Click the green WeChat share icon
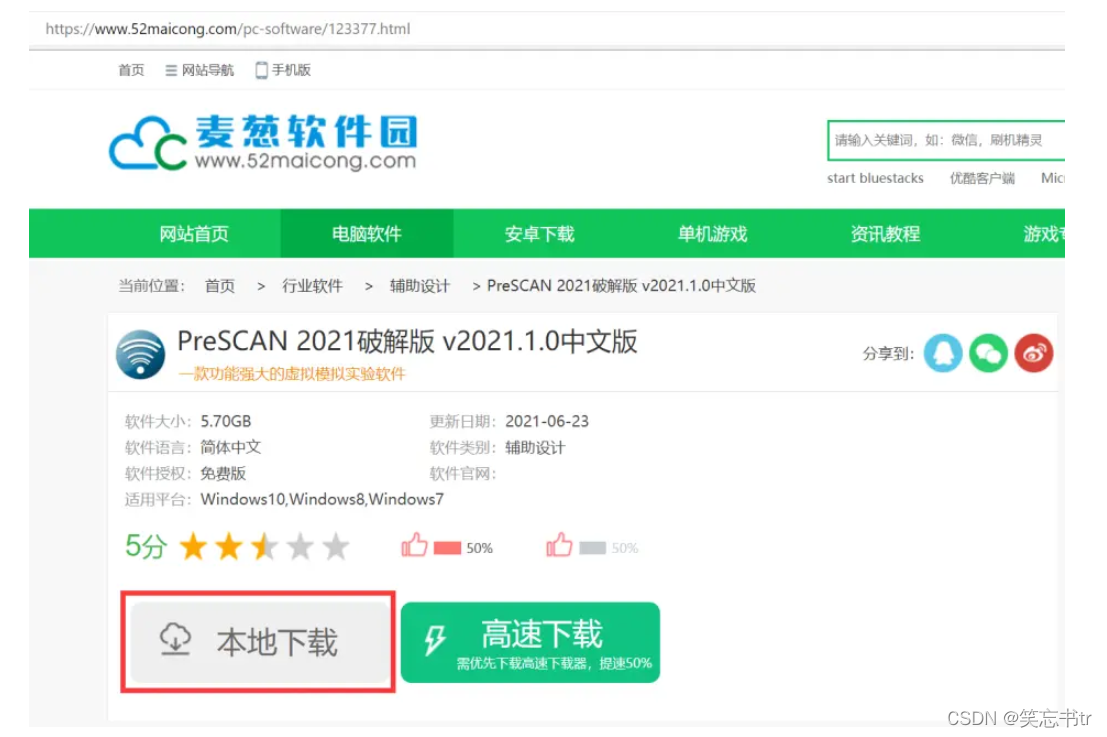The width and height of the screenshot is (1107, 737). tap(988, 354)
